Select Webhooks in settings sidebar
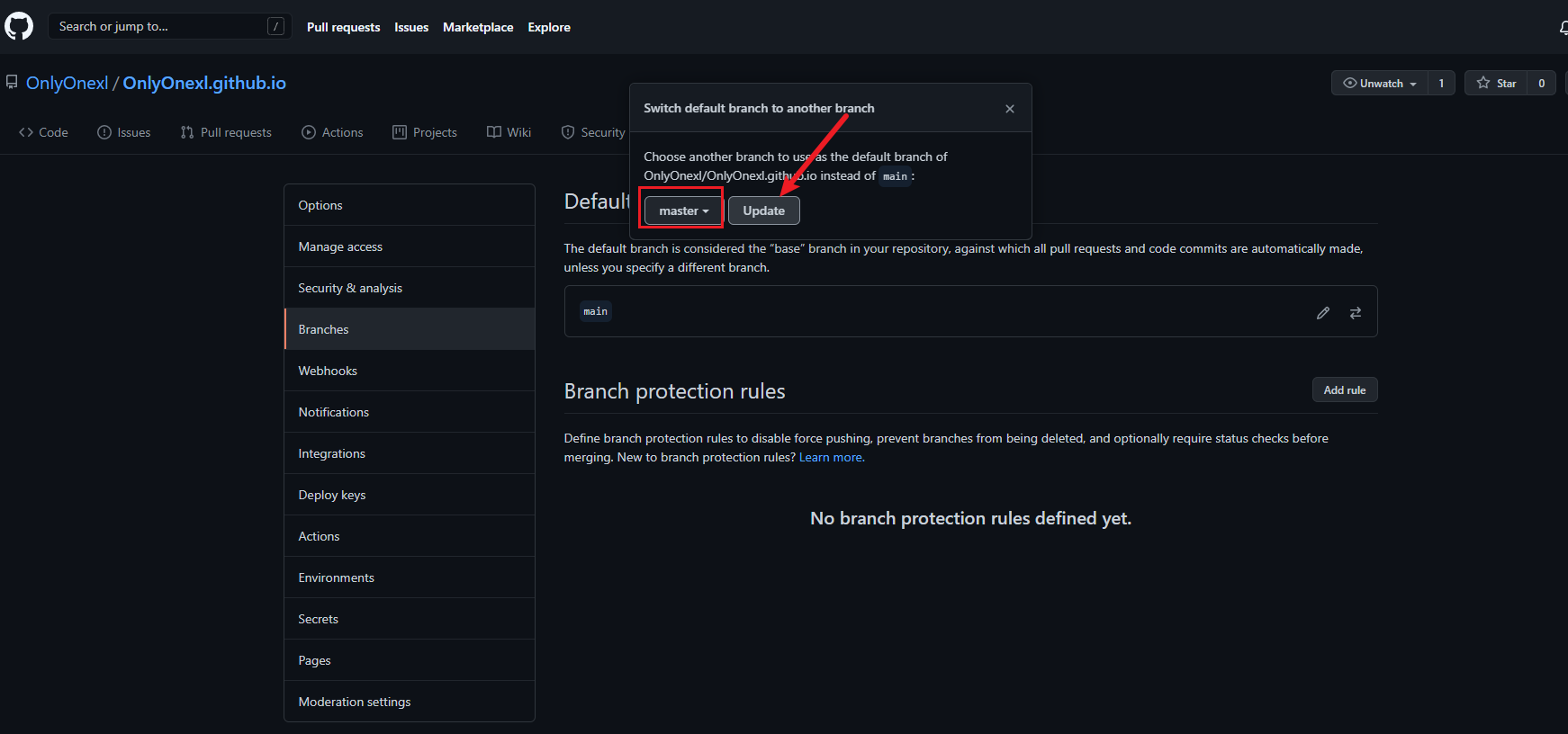Image resolution: width=1568 pixels, height=734 pixels. pyautogui.click(x=410, y=371)
